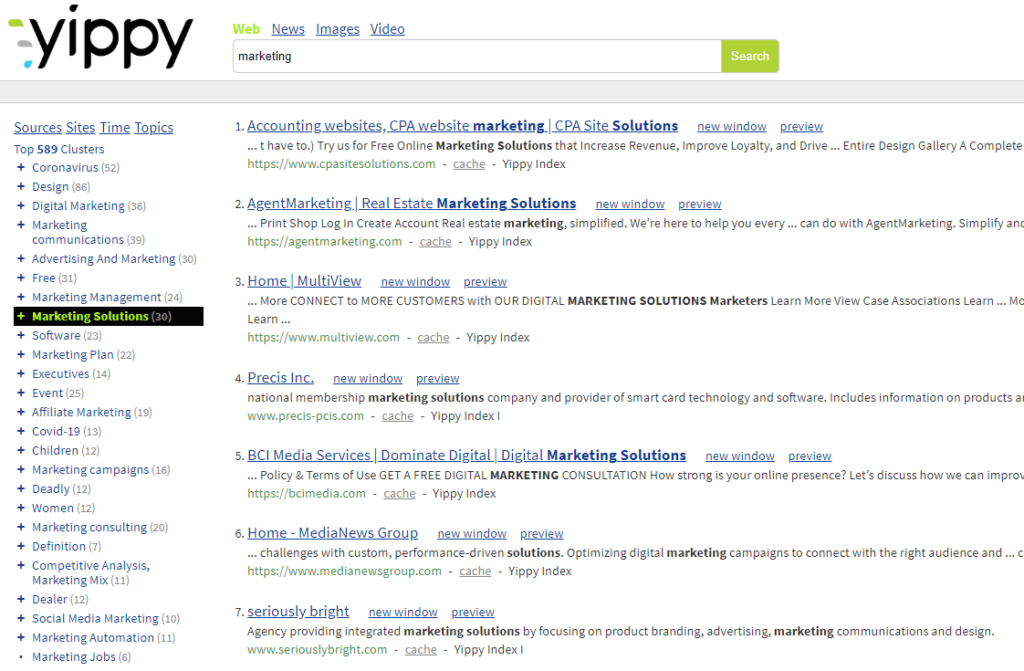The width and height of the screenshot is (1024, 671).
Task: Expand the Free cluster plus icon
Action: 21,278
